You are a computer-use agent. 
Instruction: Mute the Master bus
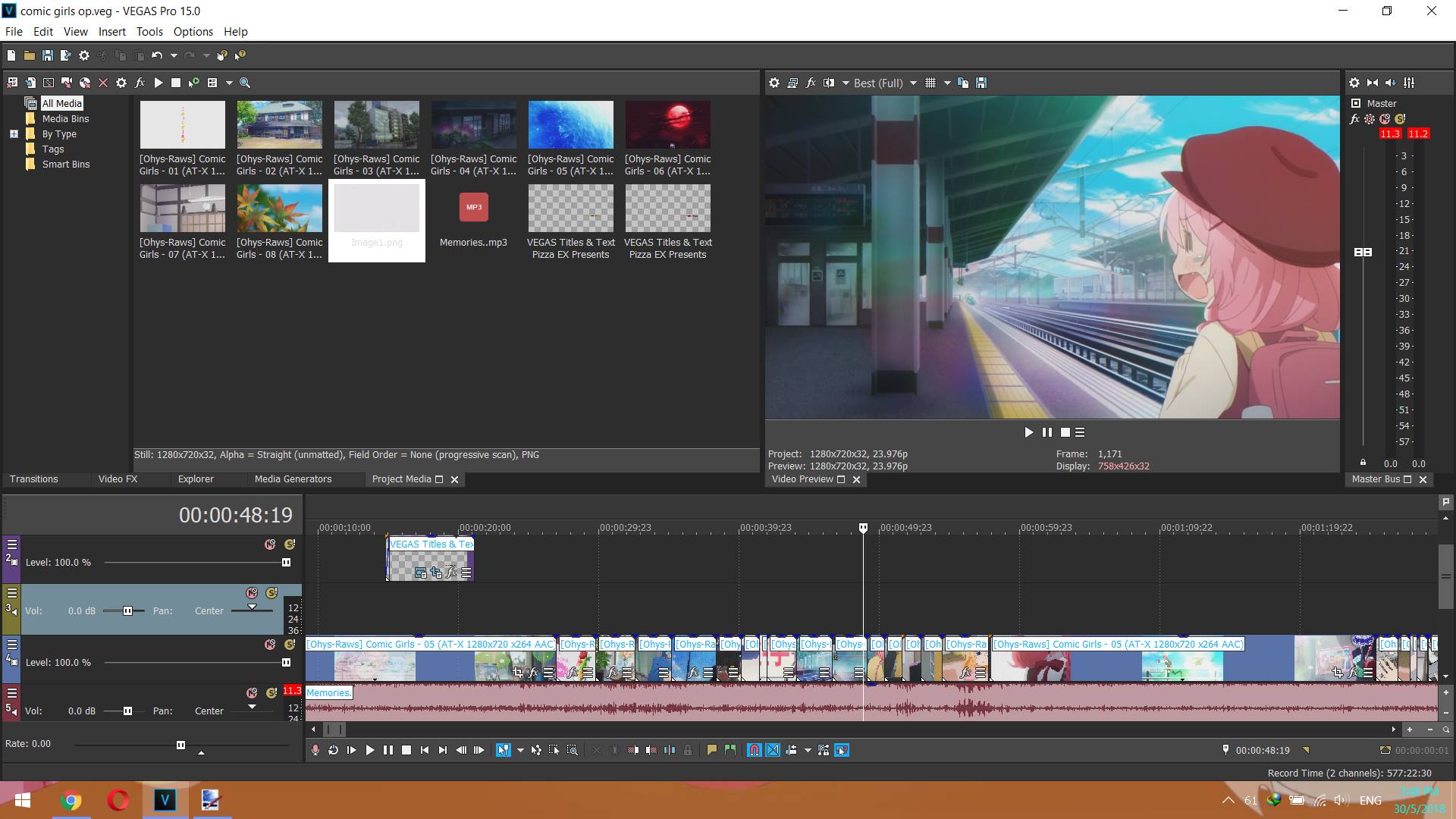pos(1385,119)
